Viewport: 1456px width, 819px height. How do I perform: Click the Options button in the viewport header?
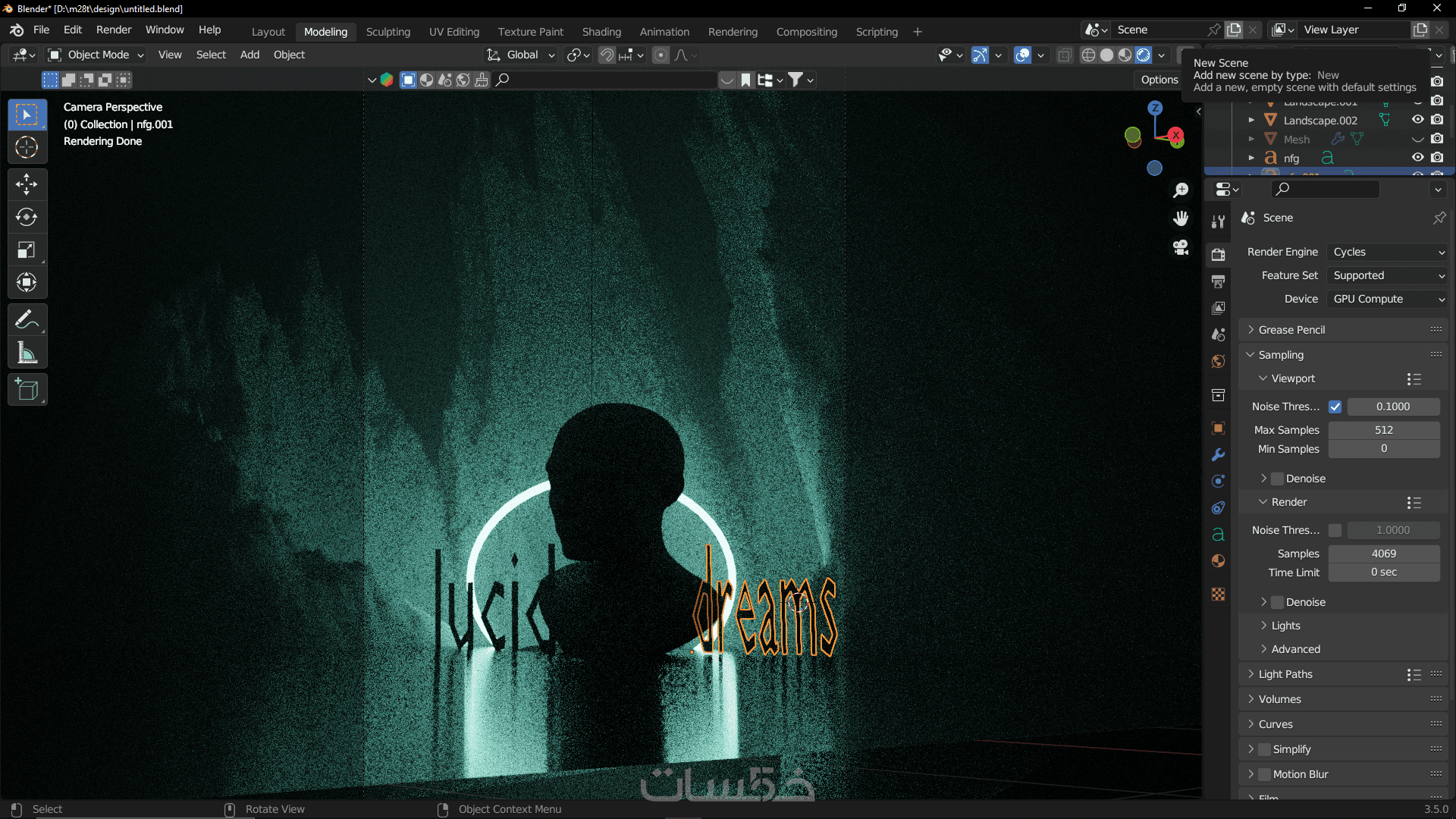pos(1159,80)
